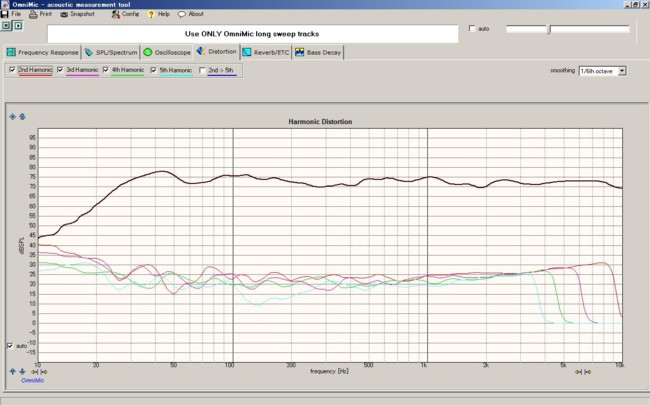Enable the 2nd -> 5th checkbox
This screenshot has height=406, width=650.
(x=202, y=70)
